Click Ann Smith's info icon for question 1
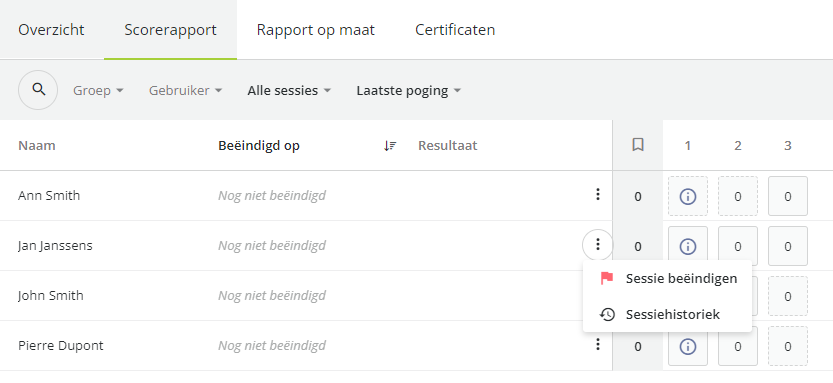The width and height of the screenshot is (833, 383). [688, 197]
